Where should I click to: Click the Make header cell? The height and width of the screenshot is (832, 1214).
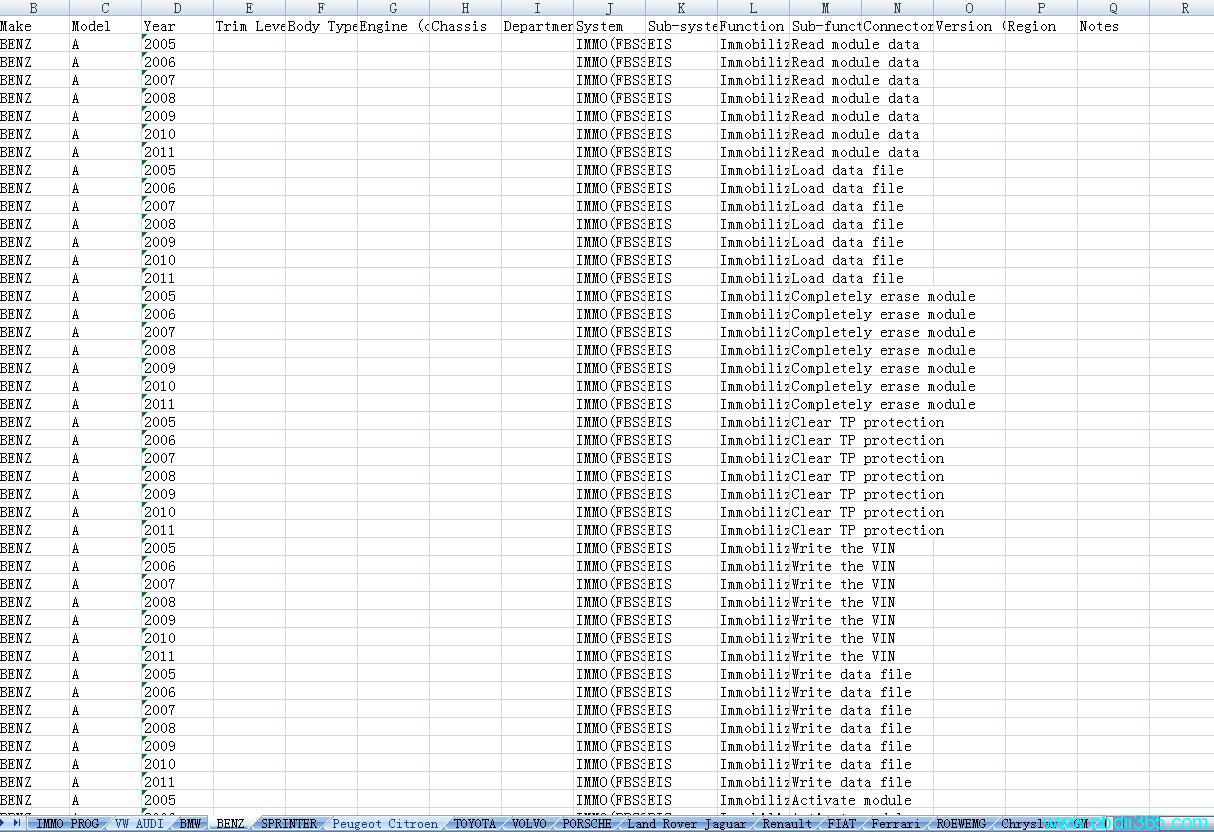click(x=34, y=27)
